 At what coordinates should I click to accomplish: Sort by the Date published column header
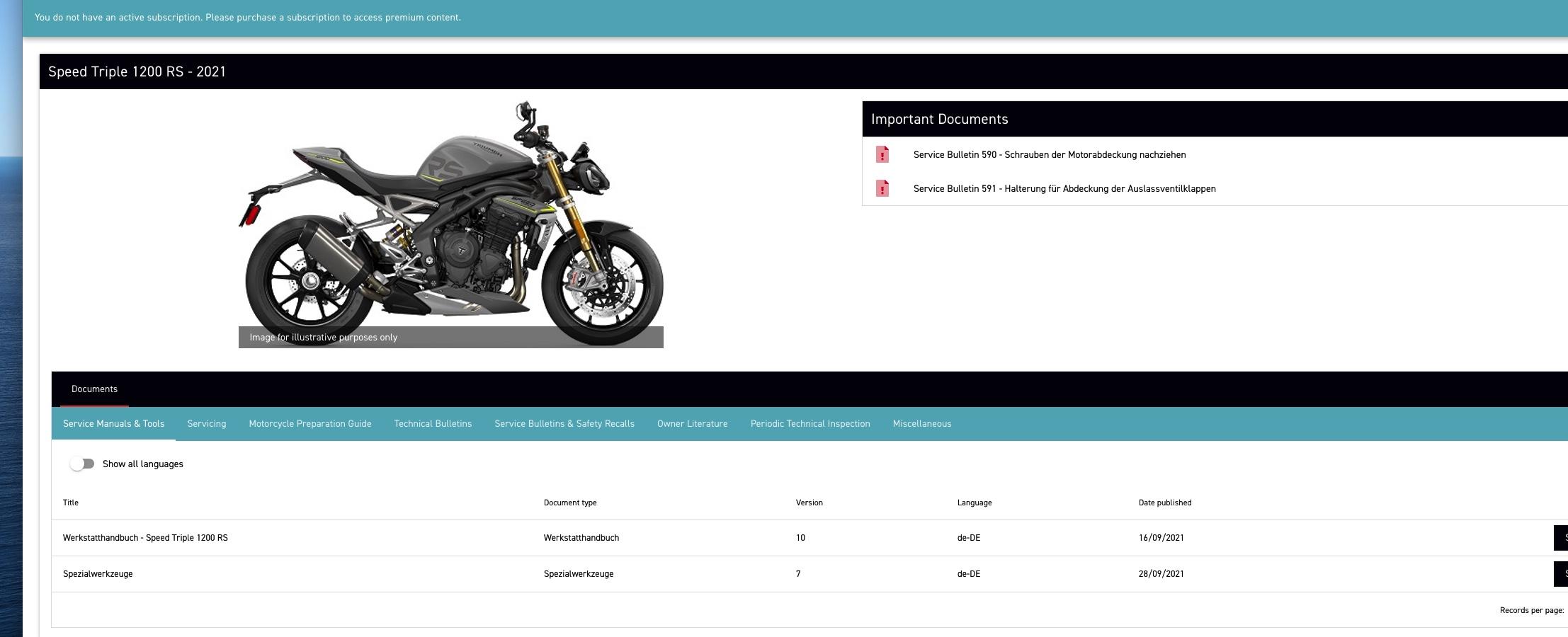coord(1164,503)
